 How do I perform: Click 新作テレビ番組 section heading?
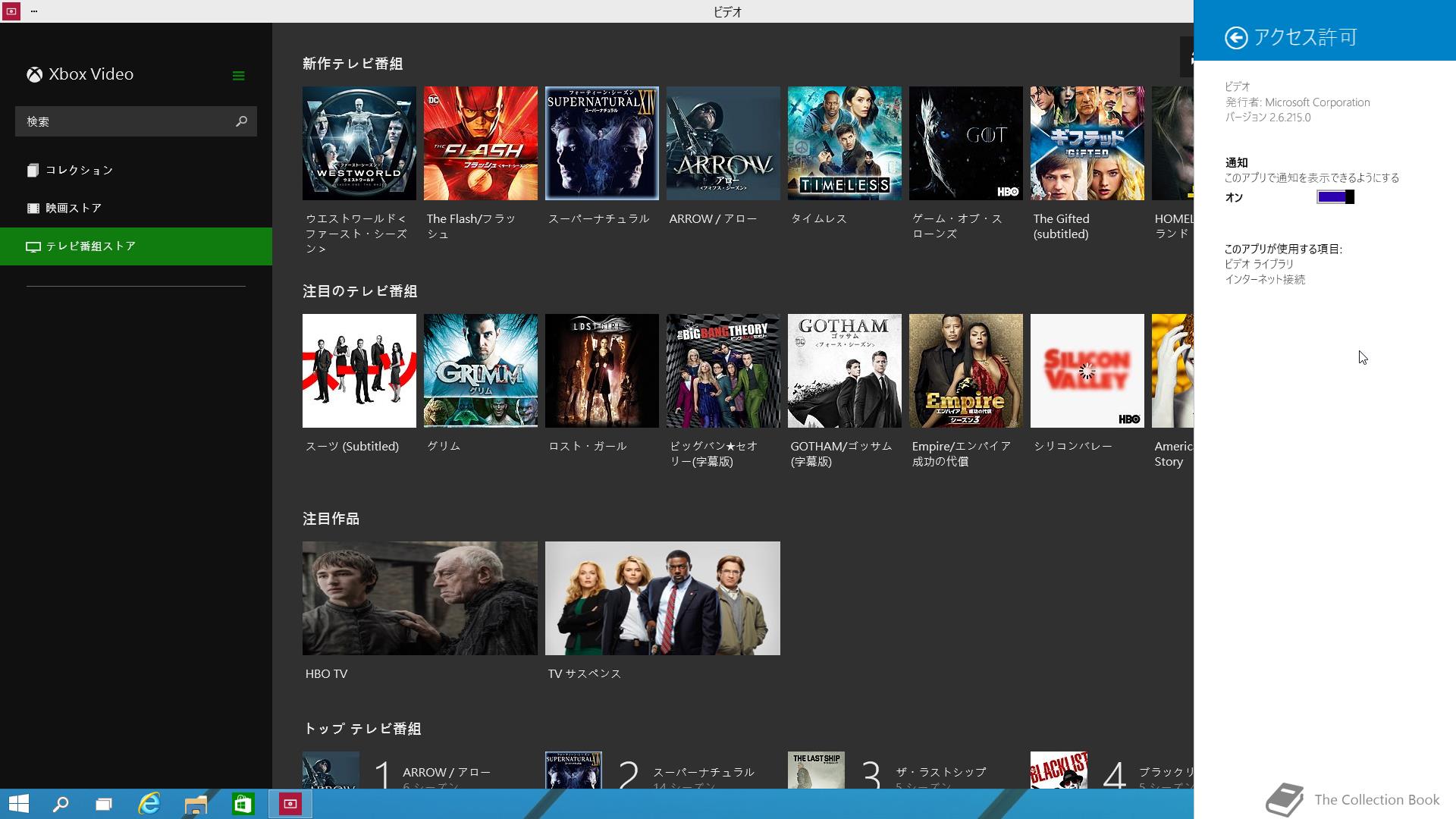pyautogui.click(x=353, y=64)
